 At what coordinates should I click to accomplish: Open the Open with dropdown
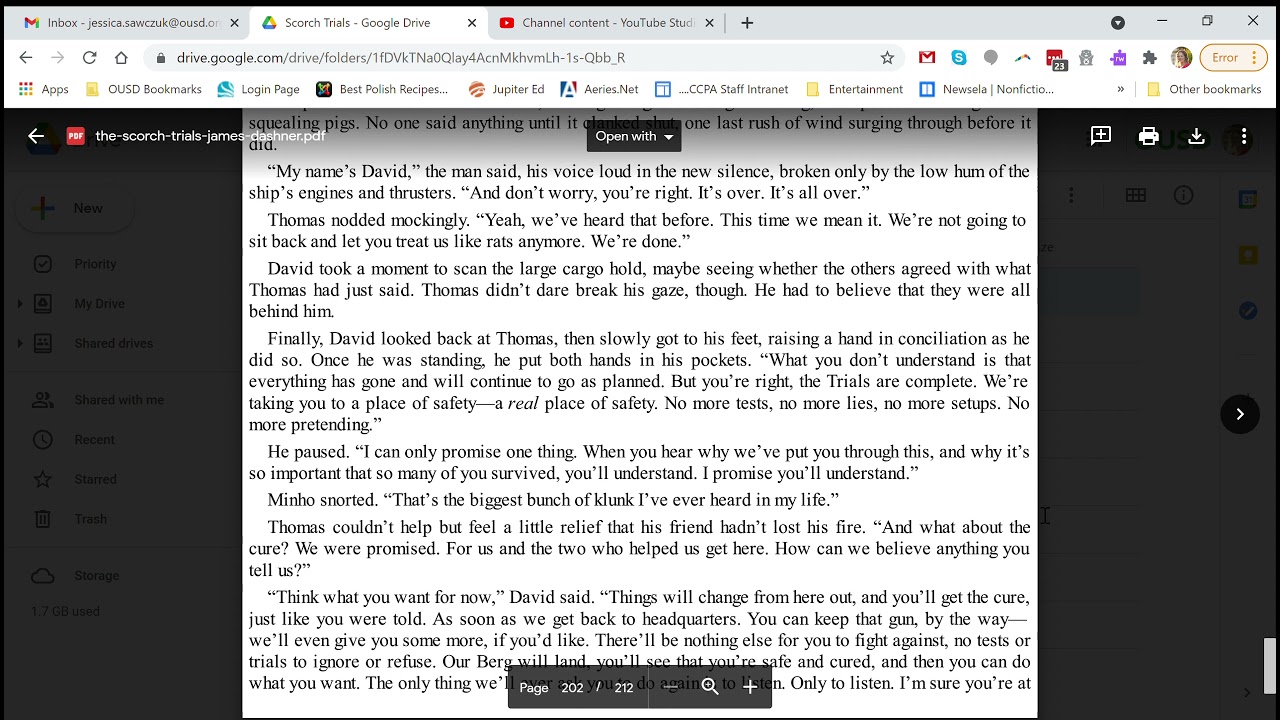(634, 136)
